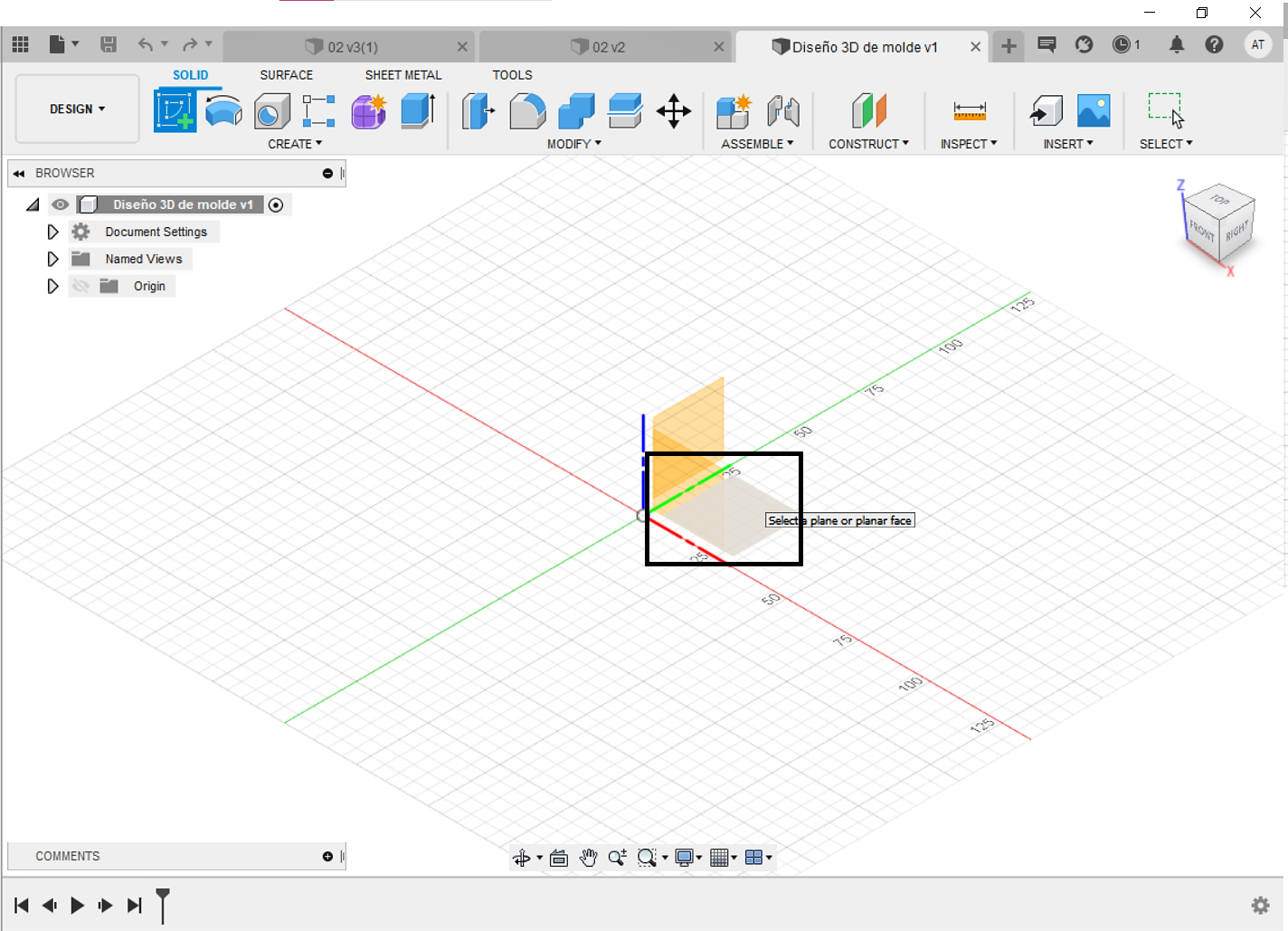The image size is (1288, 931).
Task: Jump to timeline beginning
Action: click(22, 905)
